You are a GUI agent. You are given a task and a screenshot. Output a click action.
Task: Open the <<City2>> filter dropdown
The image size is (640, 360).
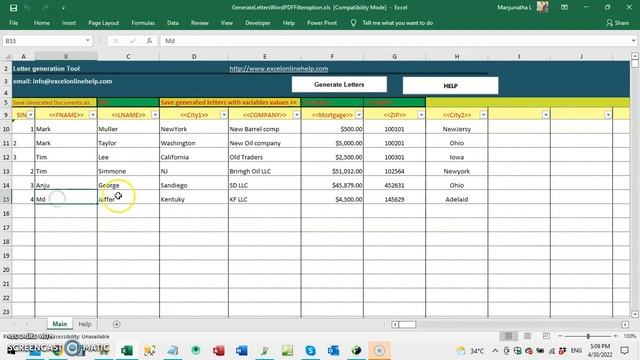coord(484,115)
